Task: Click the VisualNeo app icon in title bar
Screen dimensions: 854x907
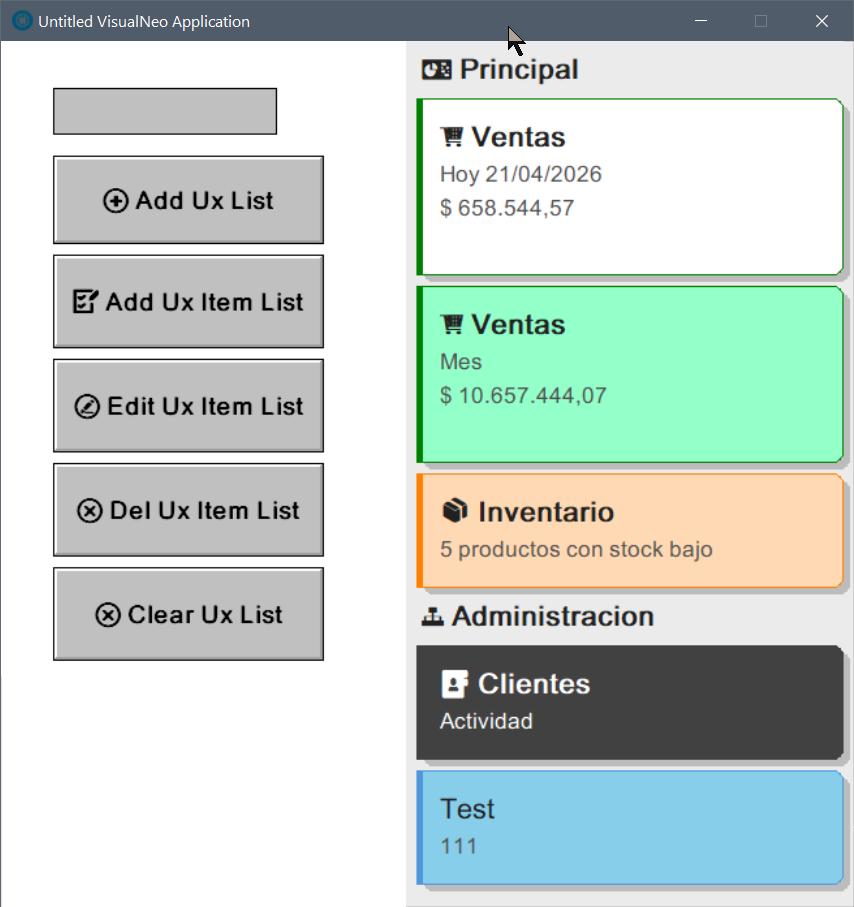Action: pyautogui.click(x=21, y=21)
